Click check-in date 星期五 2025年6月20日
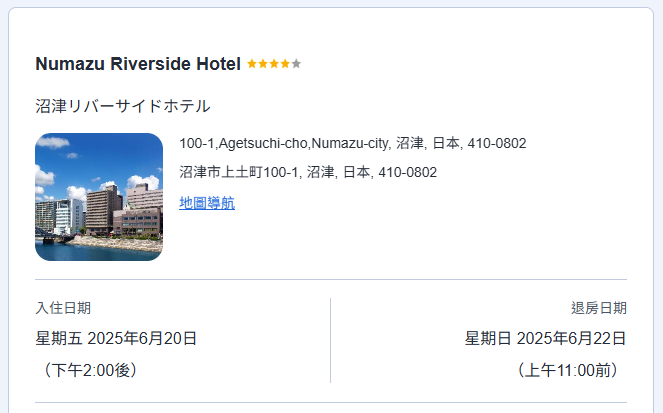The height and width of the screenshot is (413, 663). (x=116, y=338)
